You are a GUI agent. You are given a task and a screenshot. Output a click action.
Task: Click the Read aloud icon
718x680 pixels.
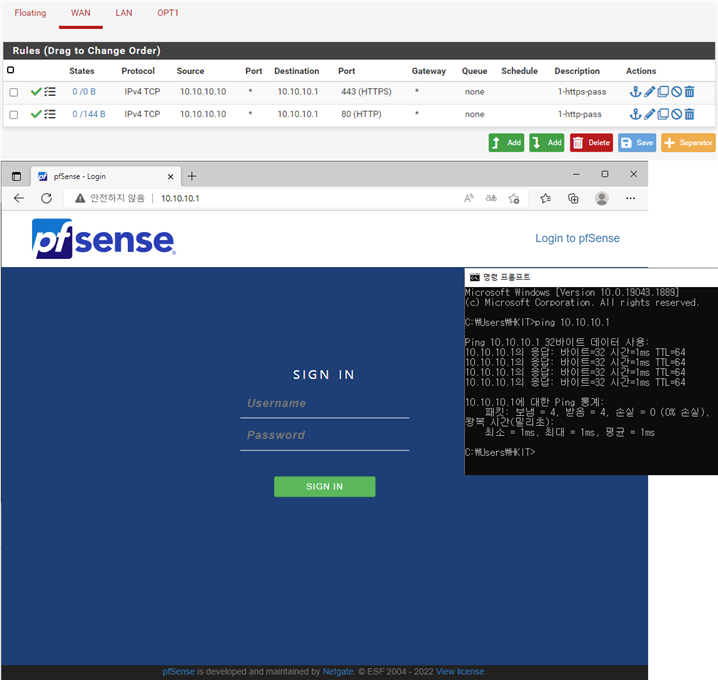pos(468,198)
